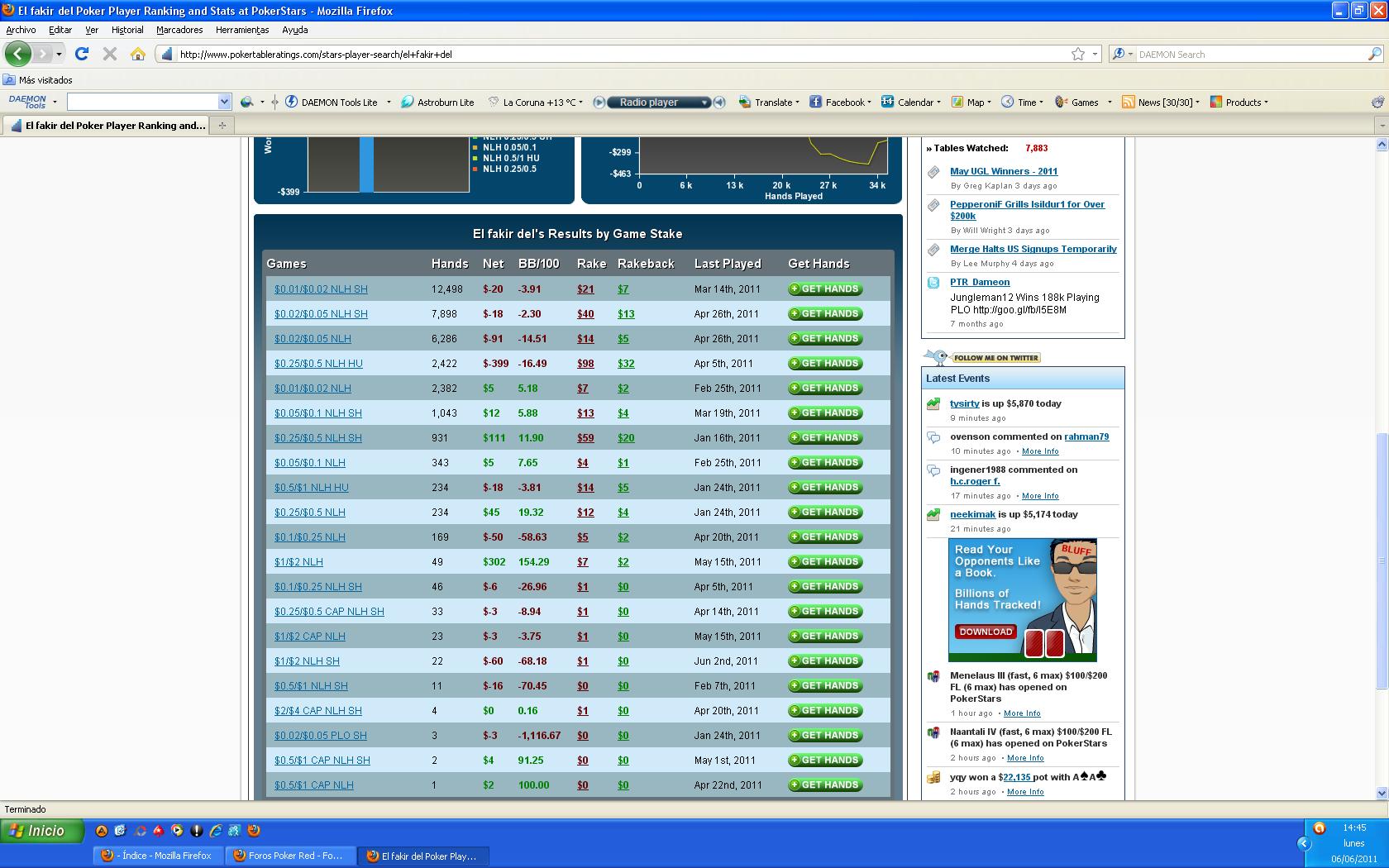Click DOWNLOAD on the Bluff ad
1389x868 pixels.
click(x=986, y=632)
